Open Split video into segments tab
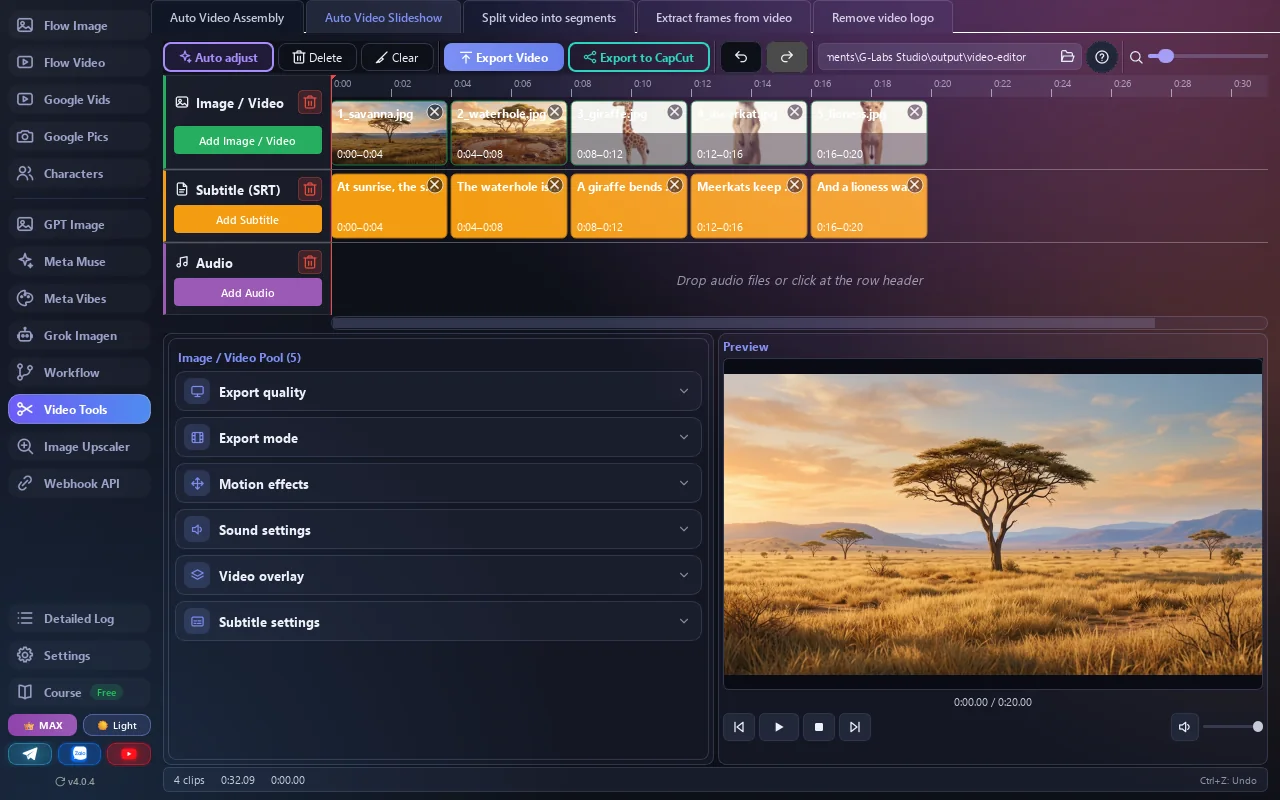Image resolution: width=1280 pixels, height=800 pixels. click(x=549, y=17)
